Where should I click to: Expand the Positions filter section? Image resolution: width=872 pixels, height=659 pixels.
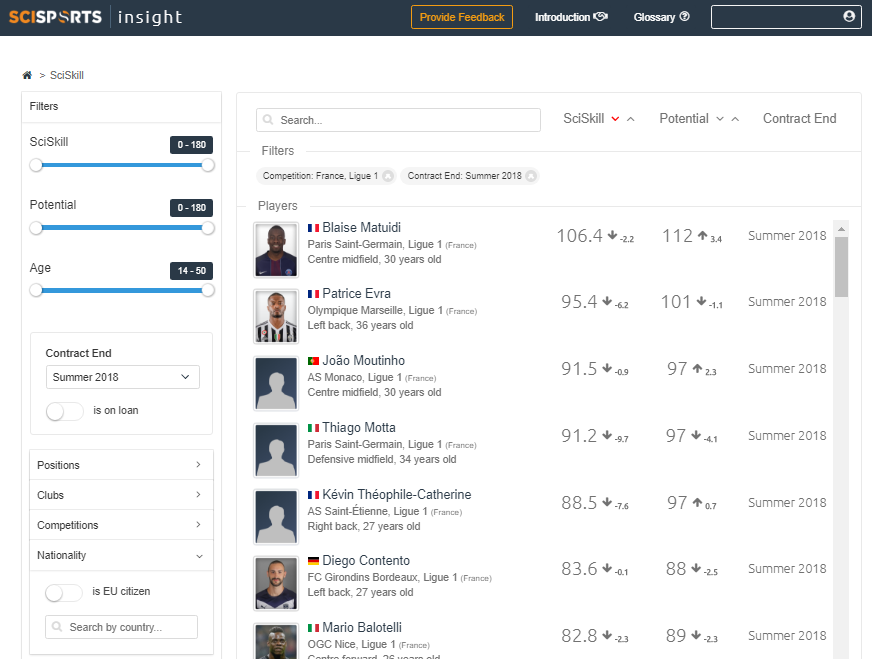coord(121,465)
